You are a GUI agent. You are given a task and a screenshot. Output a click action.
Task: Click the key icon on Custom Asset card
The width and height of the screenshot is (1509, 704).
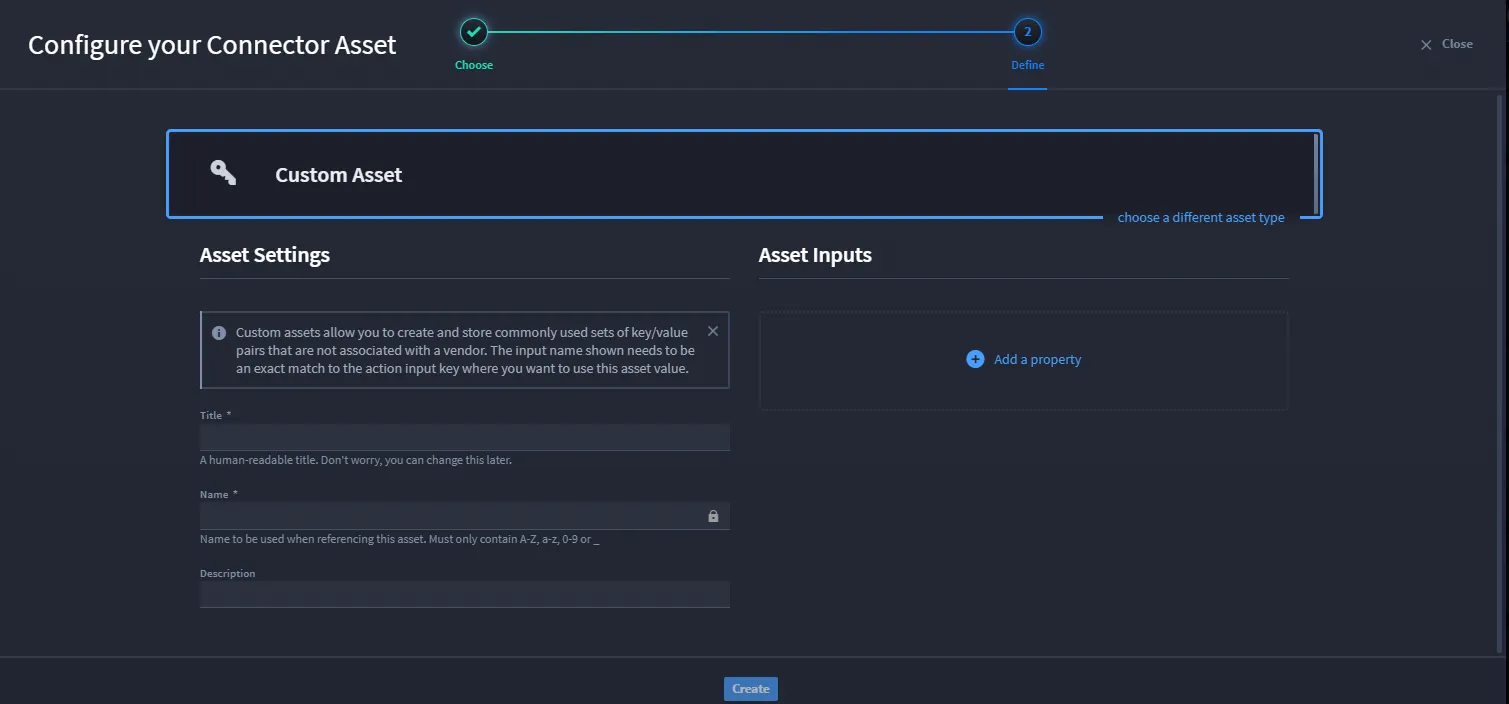point(223,172)
